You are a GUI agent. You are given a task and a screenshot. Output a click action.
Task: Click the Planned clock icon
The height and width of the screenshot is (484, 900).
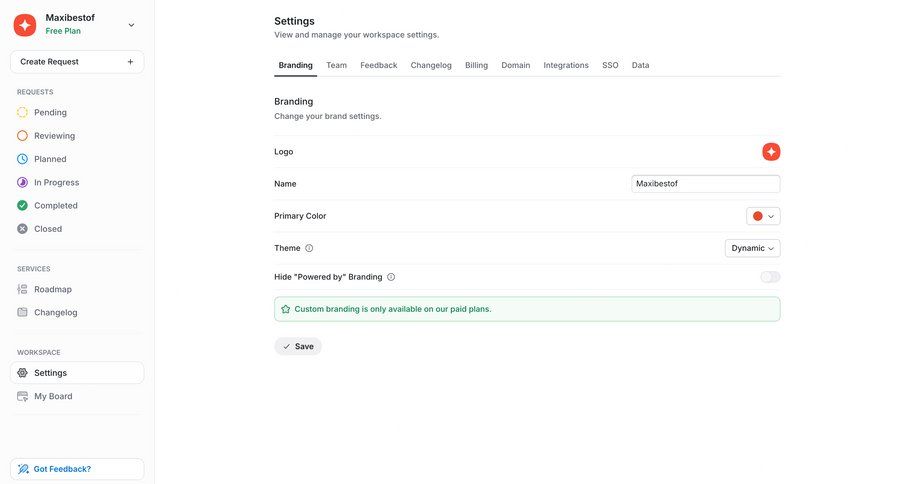coord(23,159)
